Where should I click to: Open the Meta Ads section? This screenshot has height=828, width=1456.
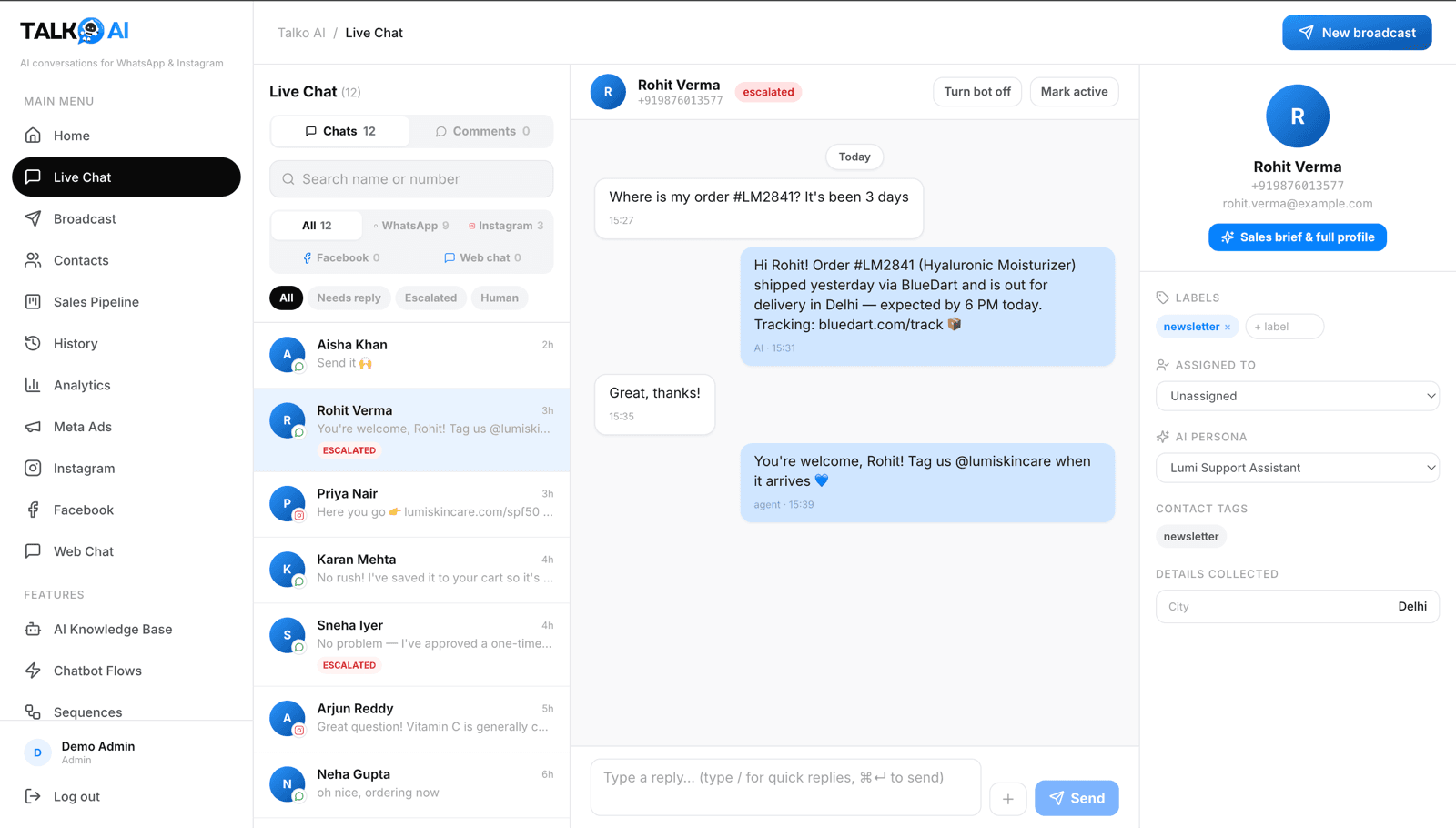126,427
